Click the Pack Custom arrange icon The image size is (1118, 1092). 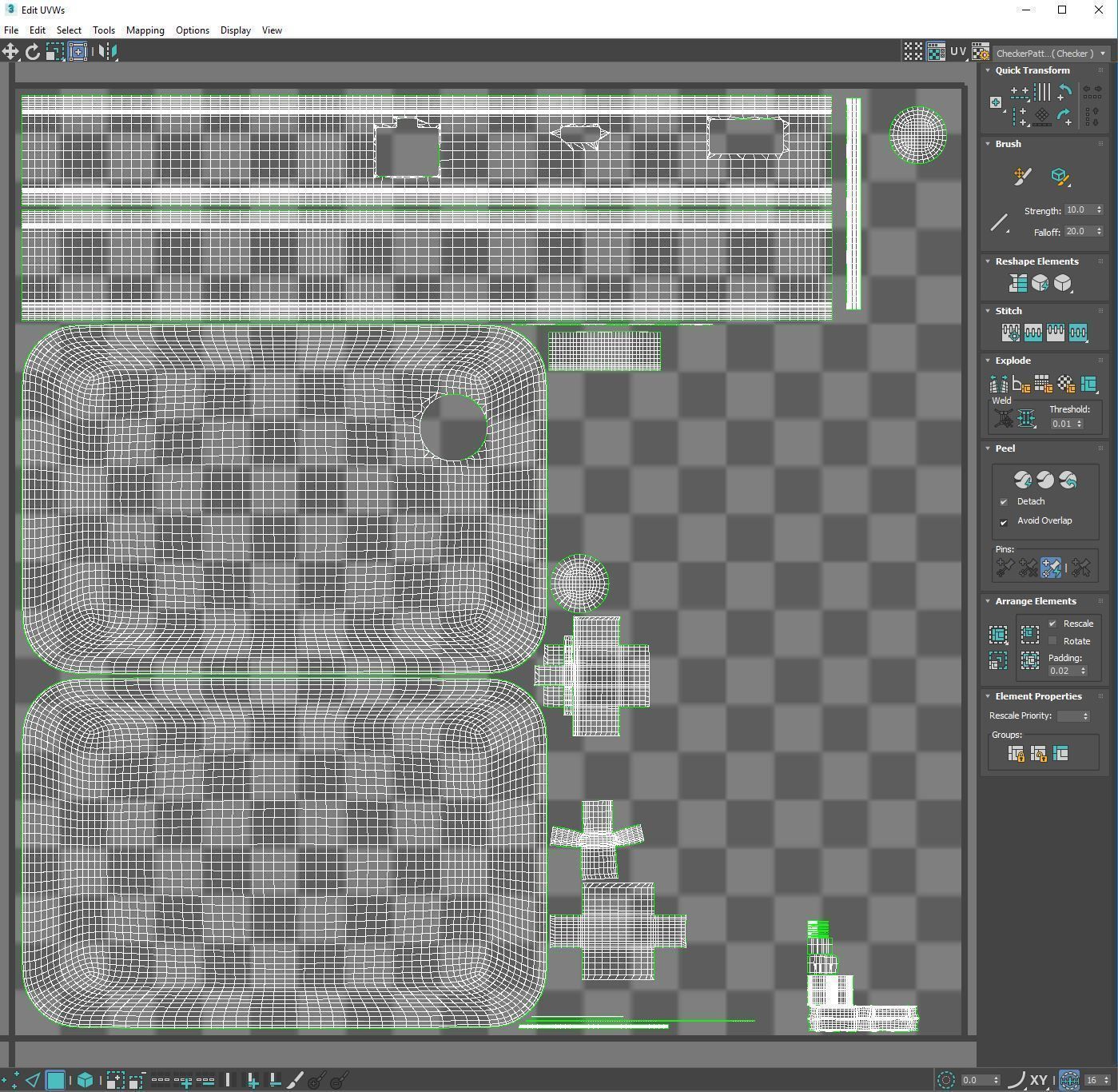(x=998, y=636)
